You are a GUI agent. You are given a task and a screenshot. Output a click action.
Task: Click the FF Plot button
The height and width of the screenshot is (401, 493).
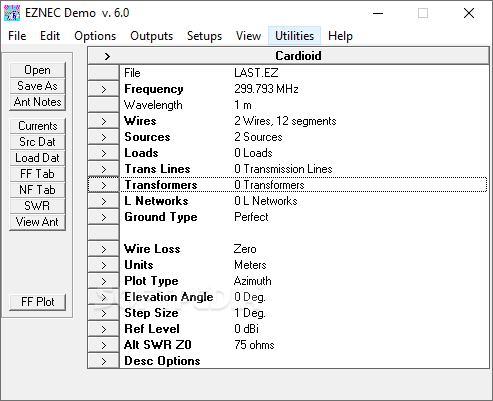pyautogui.click(x=37, y=302)
